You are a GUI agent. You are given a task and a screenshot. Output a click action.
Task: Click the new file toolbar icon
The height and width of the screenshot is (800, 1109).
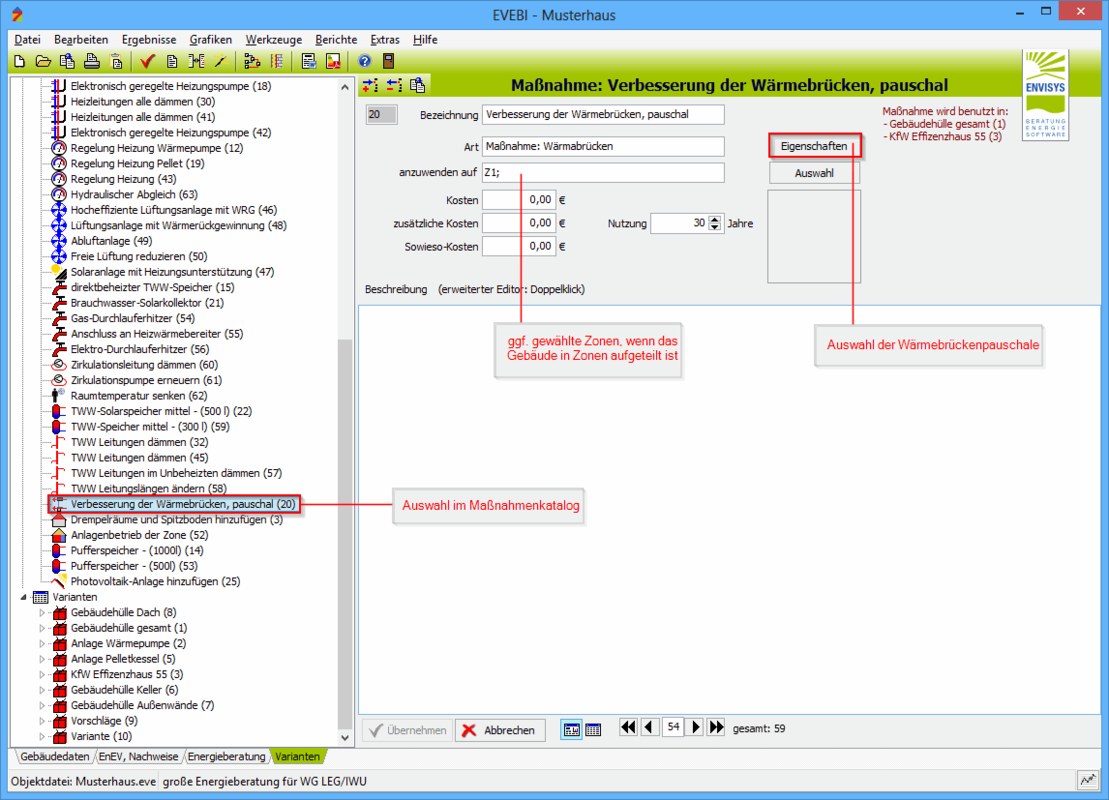click(19, 61)
